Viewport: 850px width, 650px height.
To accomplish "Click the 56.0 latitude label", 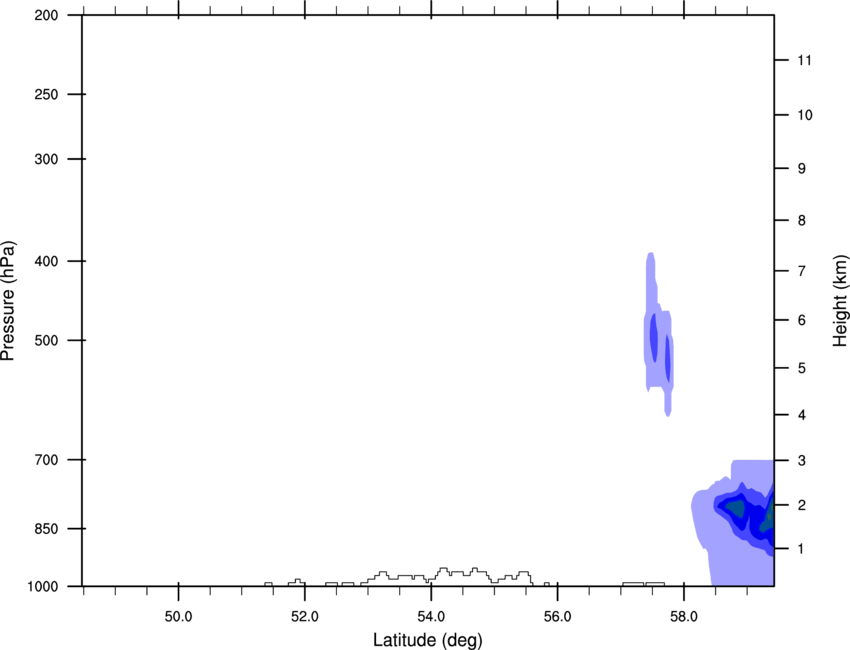I will pos(557,617).
